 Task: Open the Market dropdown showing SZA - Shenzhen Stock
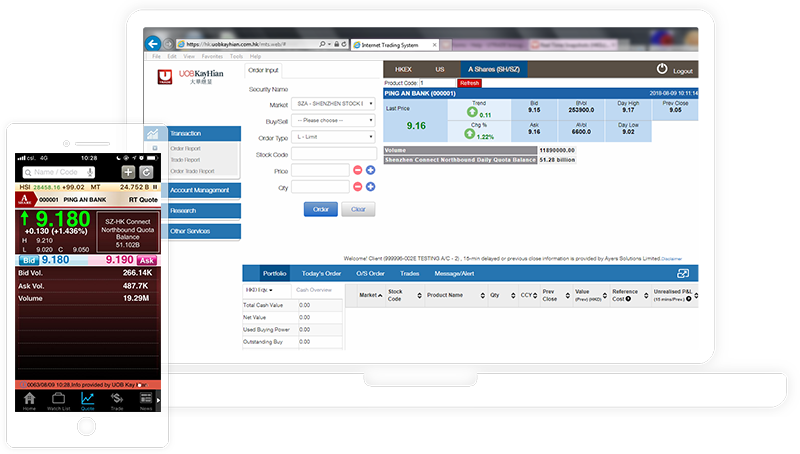click(x=334, y=104)
